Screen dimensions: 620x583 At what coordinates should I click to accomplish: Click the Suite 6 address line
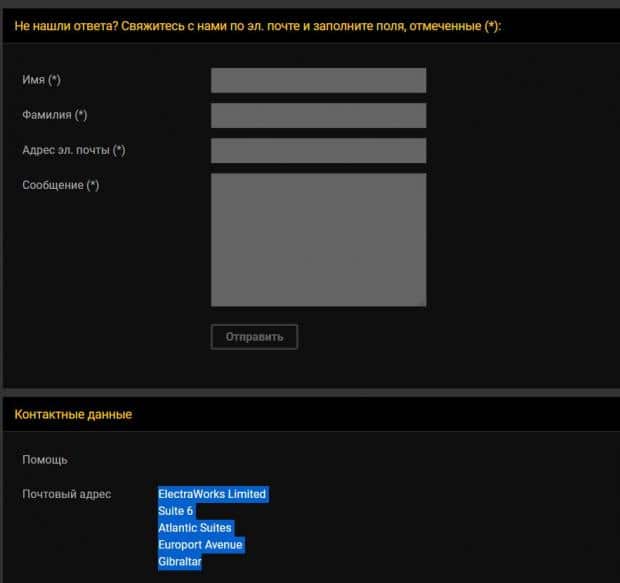176,511
